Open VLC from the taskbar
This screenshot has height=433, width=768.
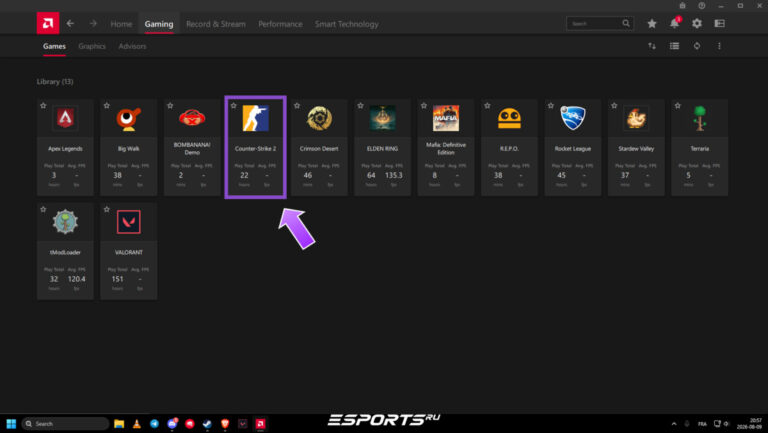click(x=137, y=424)
